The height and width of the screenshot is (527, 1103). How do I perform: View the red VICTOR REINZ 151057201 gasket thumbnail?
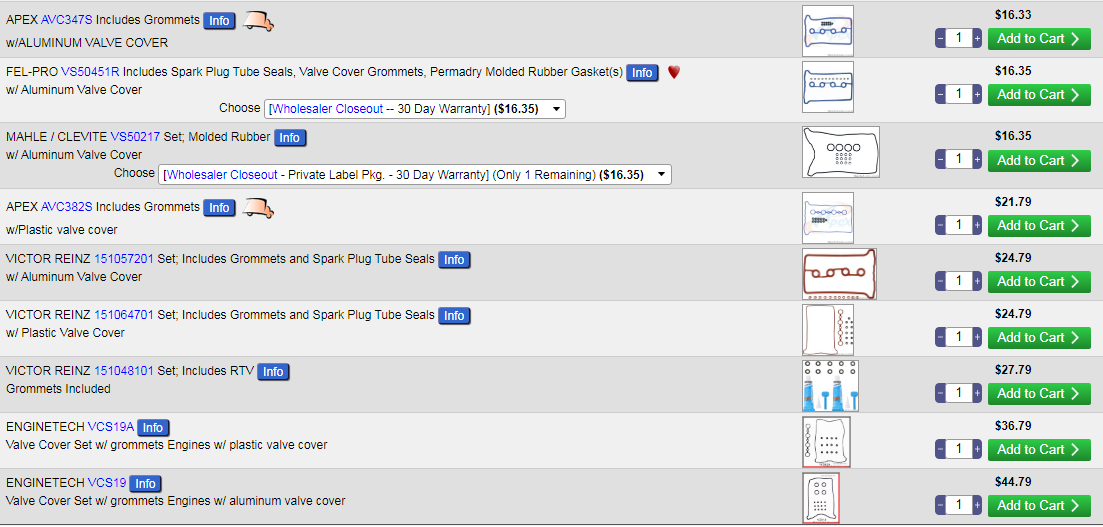(838, 274)
